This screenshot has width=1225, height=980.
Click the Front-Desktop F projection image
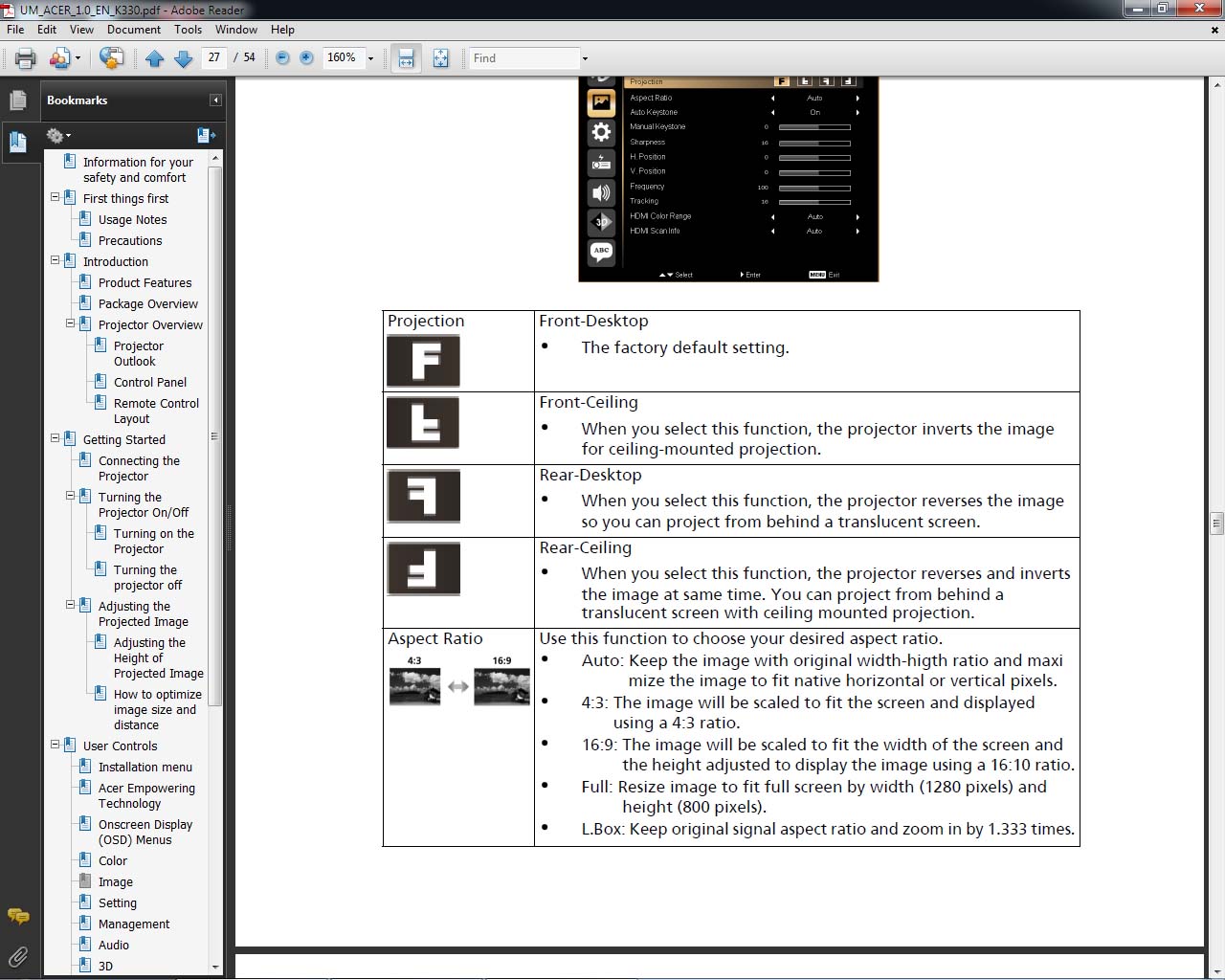click(x=423, y=361)
